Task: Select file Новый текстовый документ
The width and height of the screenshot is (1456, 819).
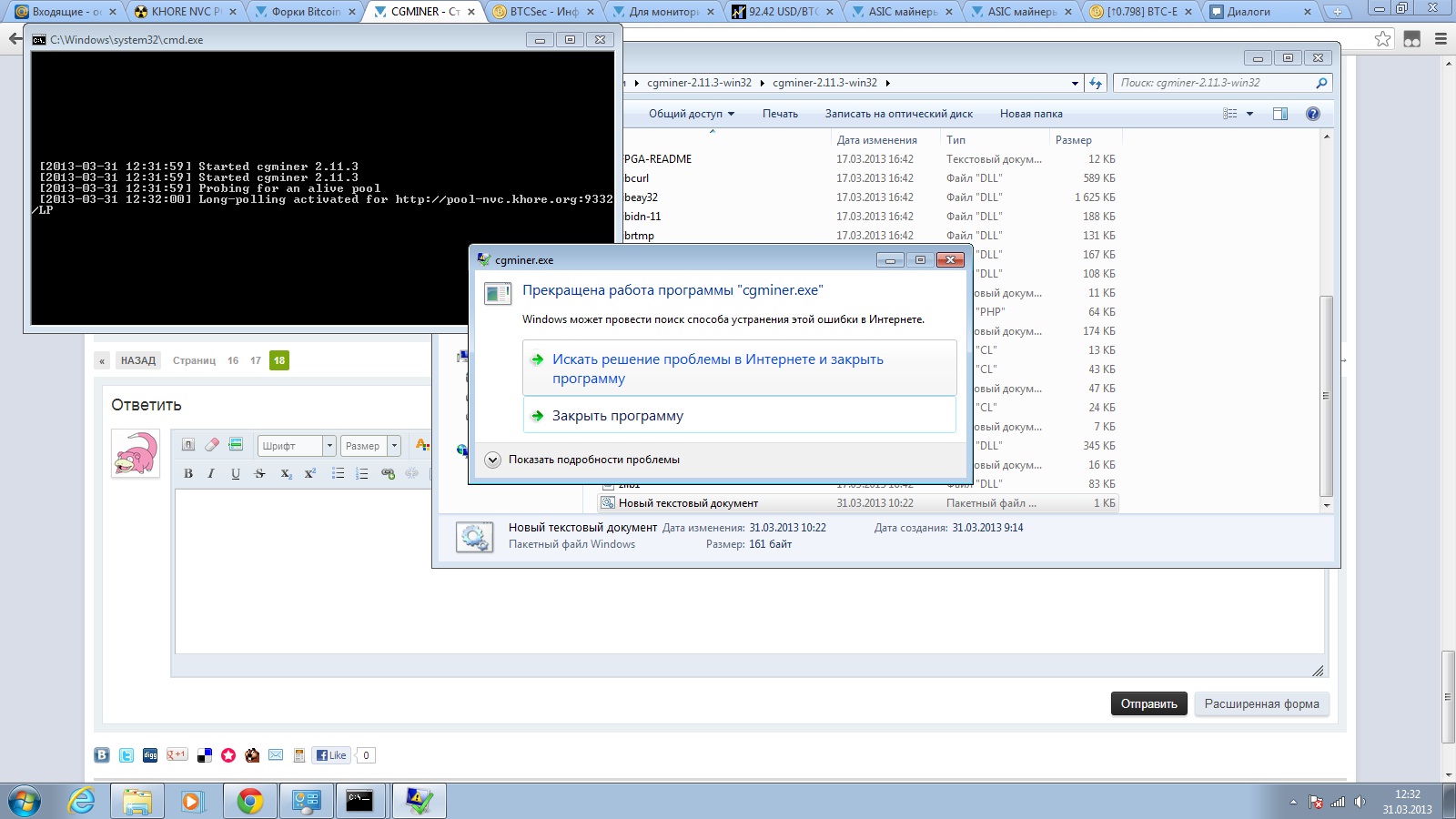Action: (858, 503)
